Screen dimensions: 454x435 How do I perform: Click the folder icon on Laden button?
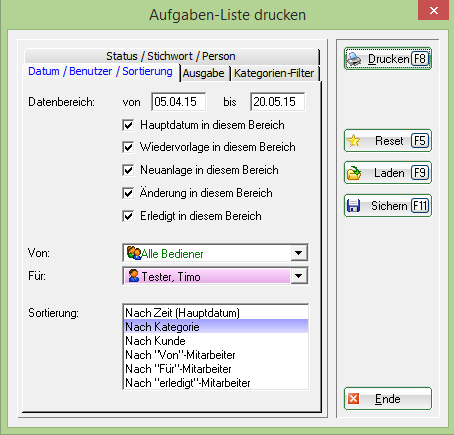point(354,173)
